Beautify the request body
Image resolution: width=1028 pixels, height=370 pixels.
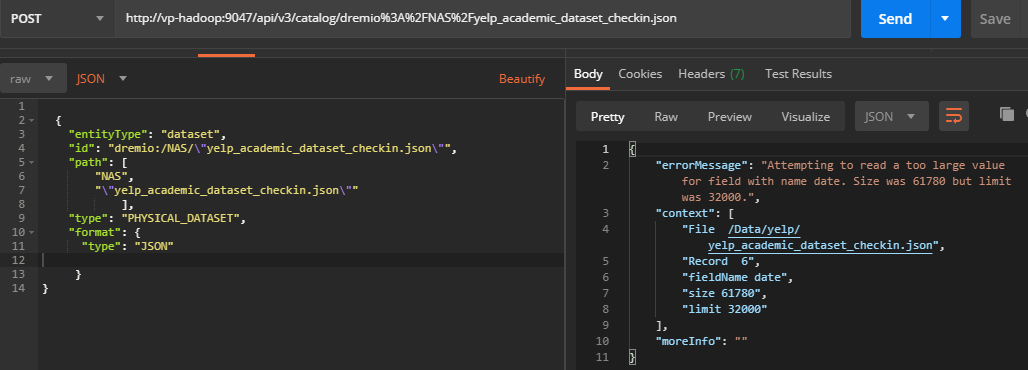(x=522, y=79)
